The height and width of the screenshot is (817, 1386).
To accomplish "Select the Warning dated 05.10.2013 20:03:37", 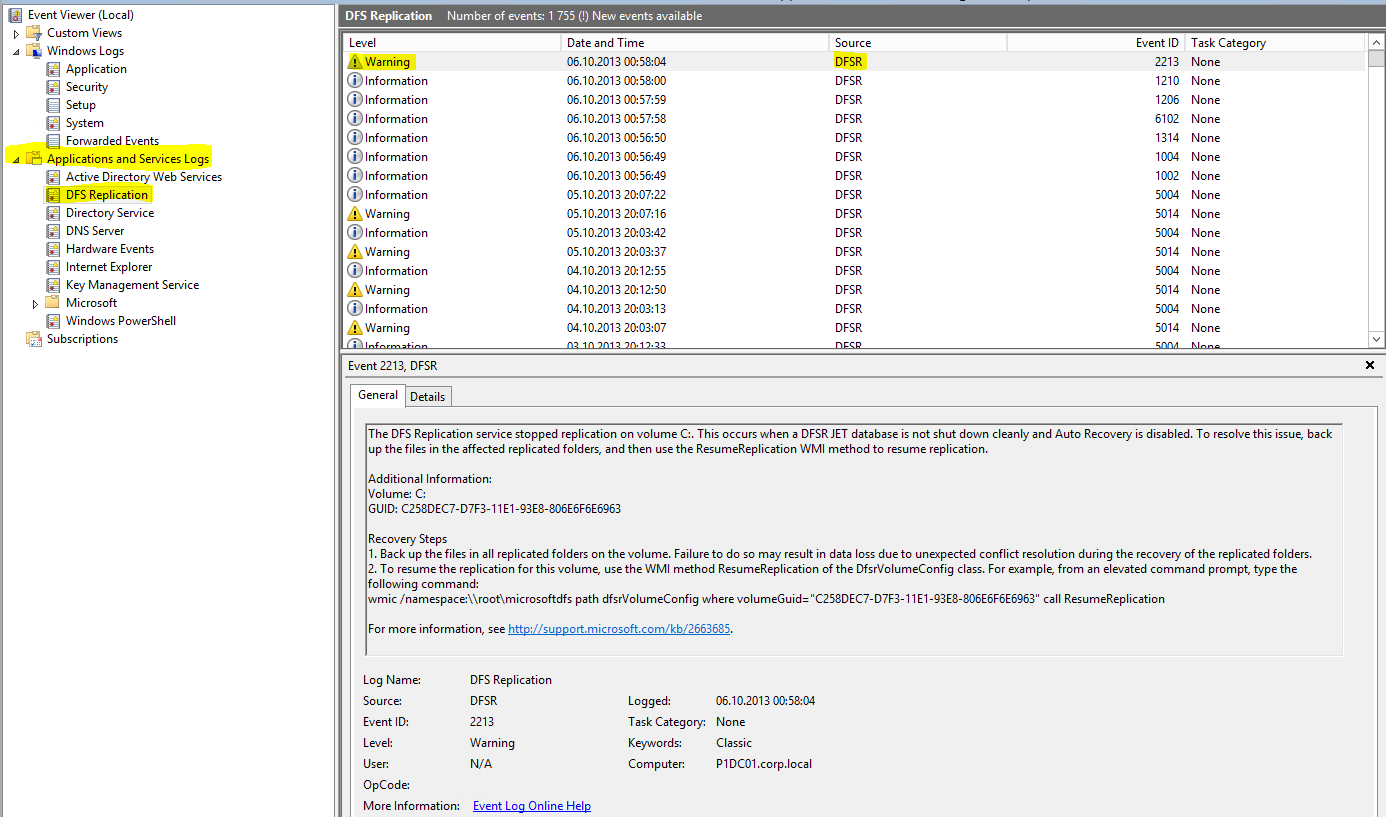I will coord(855,252).
